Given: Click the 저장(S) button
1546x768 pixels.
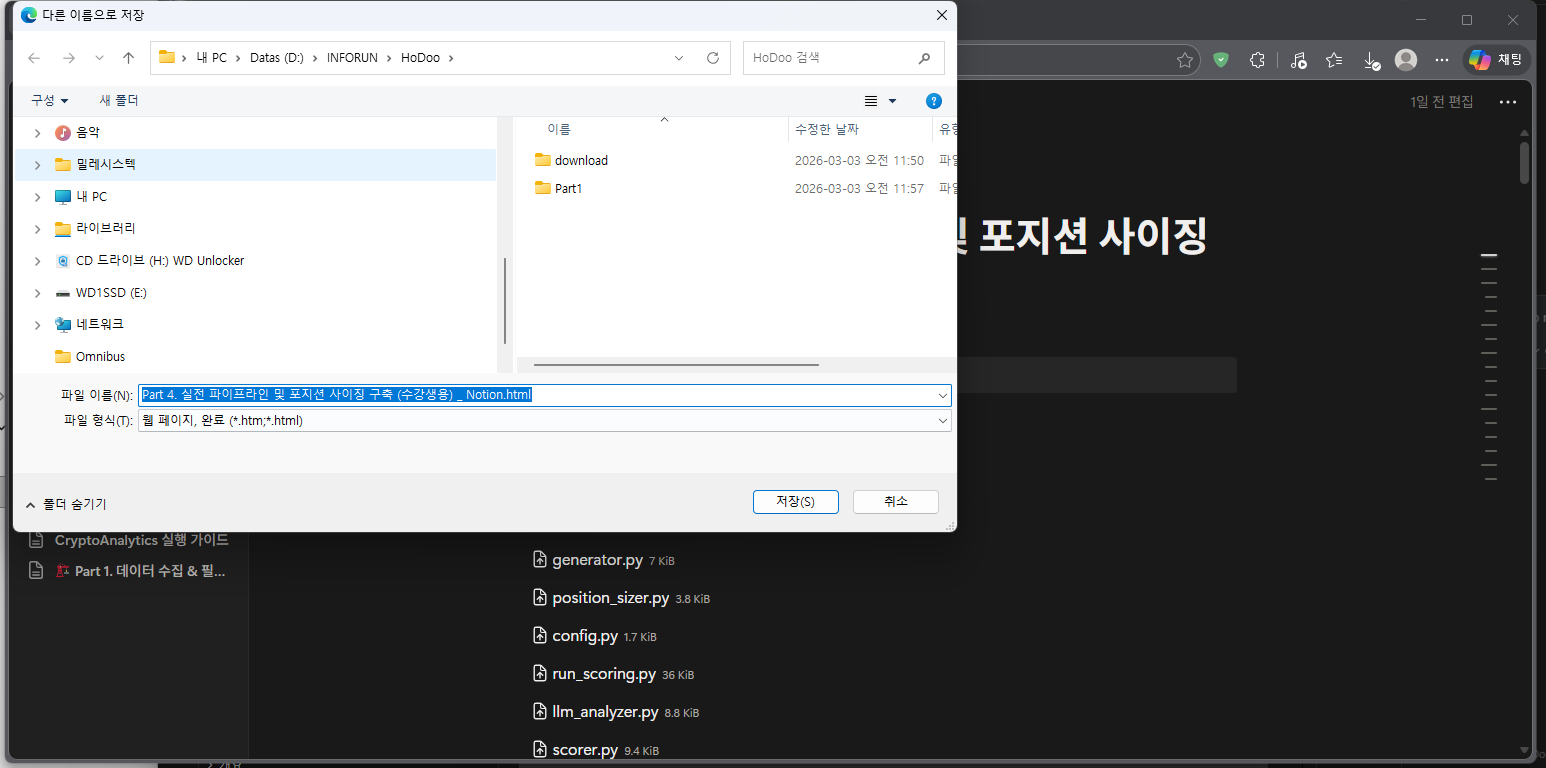Looking at the screenshot, I should pos(796,502).
